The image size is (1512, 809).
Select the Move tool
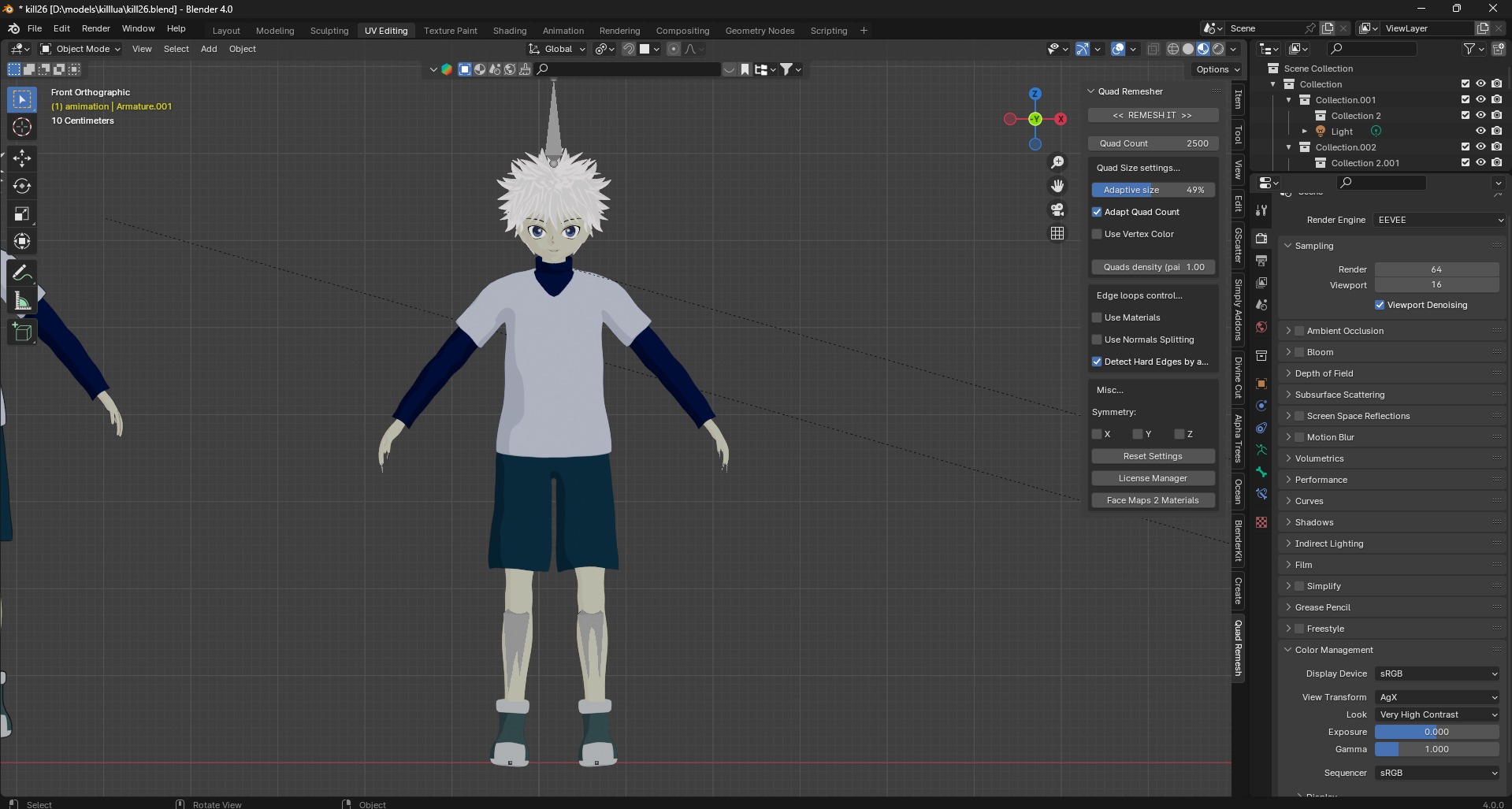pyautogui.click(x=22, y=158)
